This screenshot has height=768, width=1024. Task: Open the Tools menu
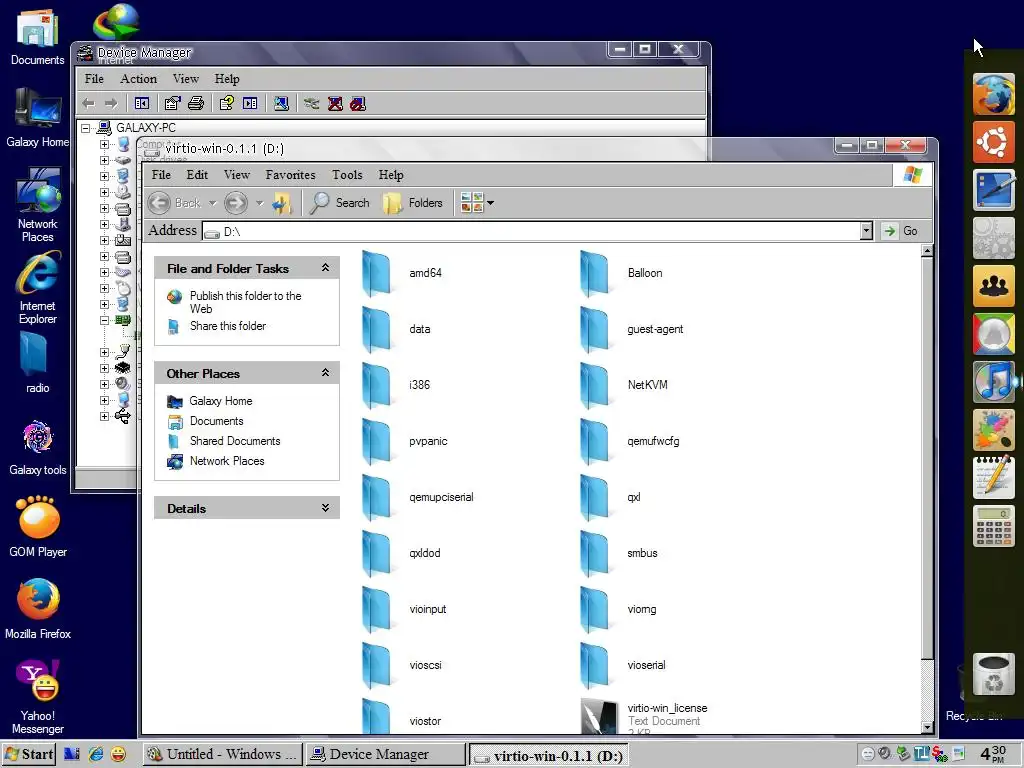(347, 175)
